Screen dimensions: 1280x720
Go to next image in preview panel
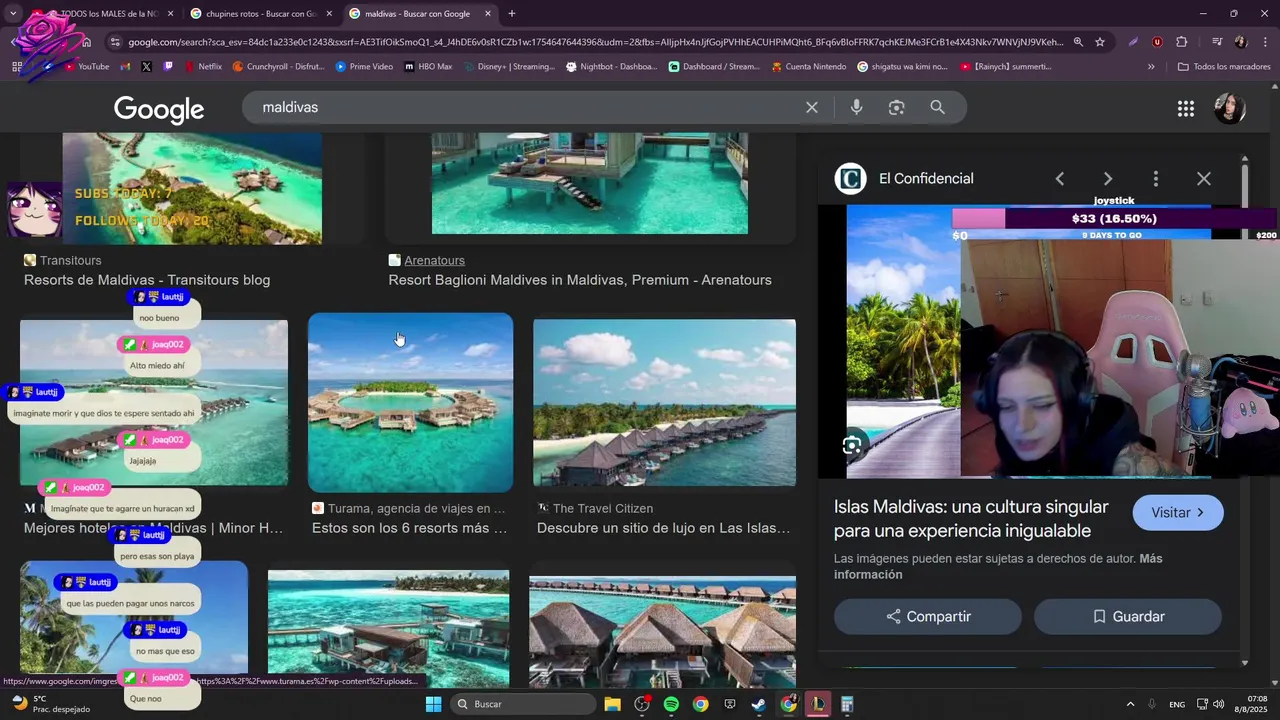pos(1108,179)
